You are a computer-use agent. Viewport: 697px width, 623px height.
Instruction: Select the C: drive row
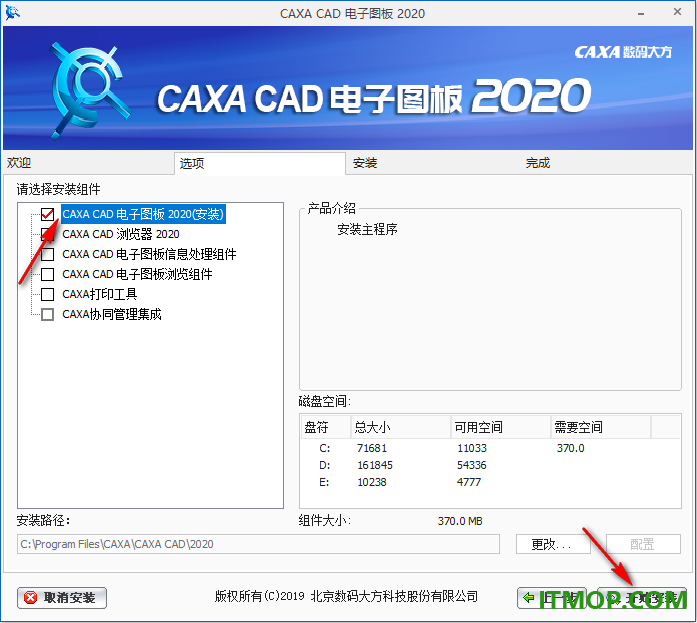490,448
